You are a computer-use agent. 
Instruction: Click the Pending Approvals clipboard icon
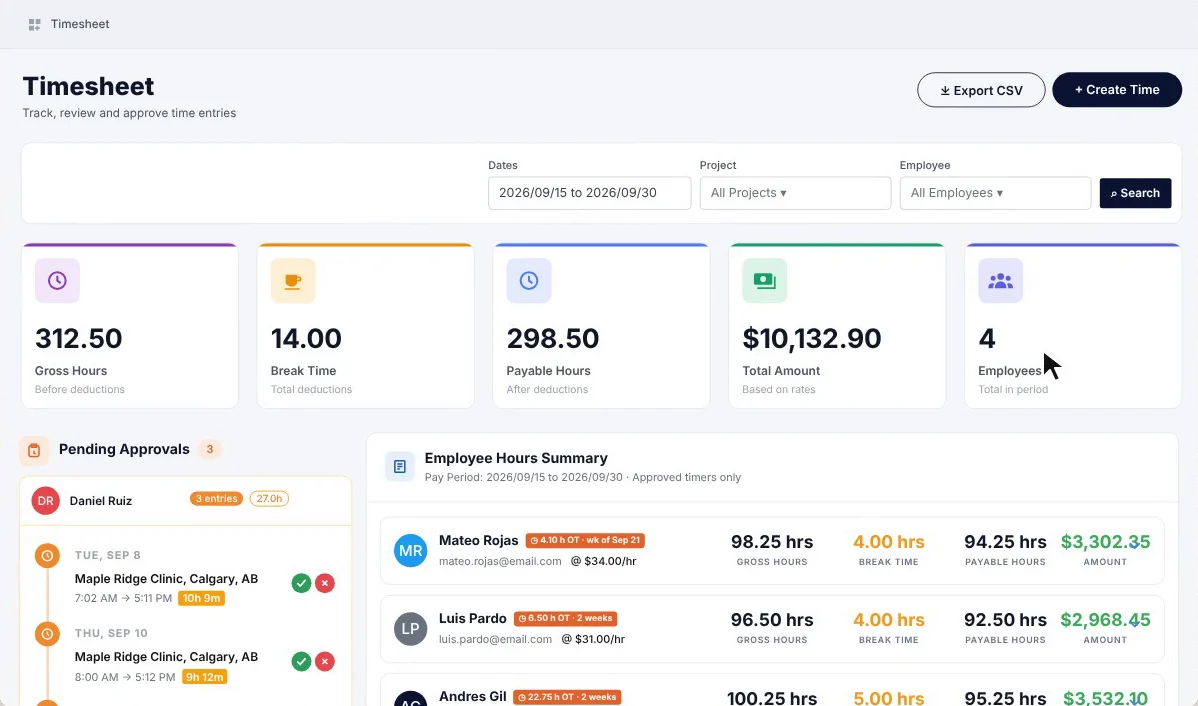pyautogui.click(x=34, y=451)
